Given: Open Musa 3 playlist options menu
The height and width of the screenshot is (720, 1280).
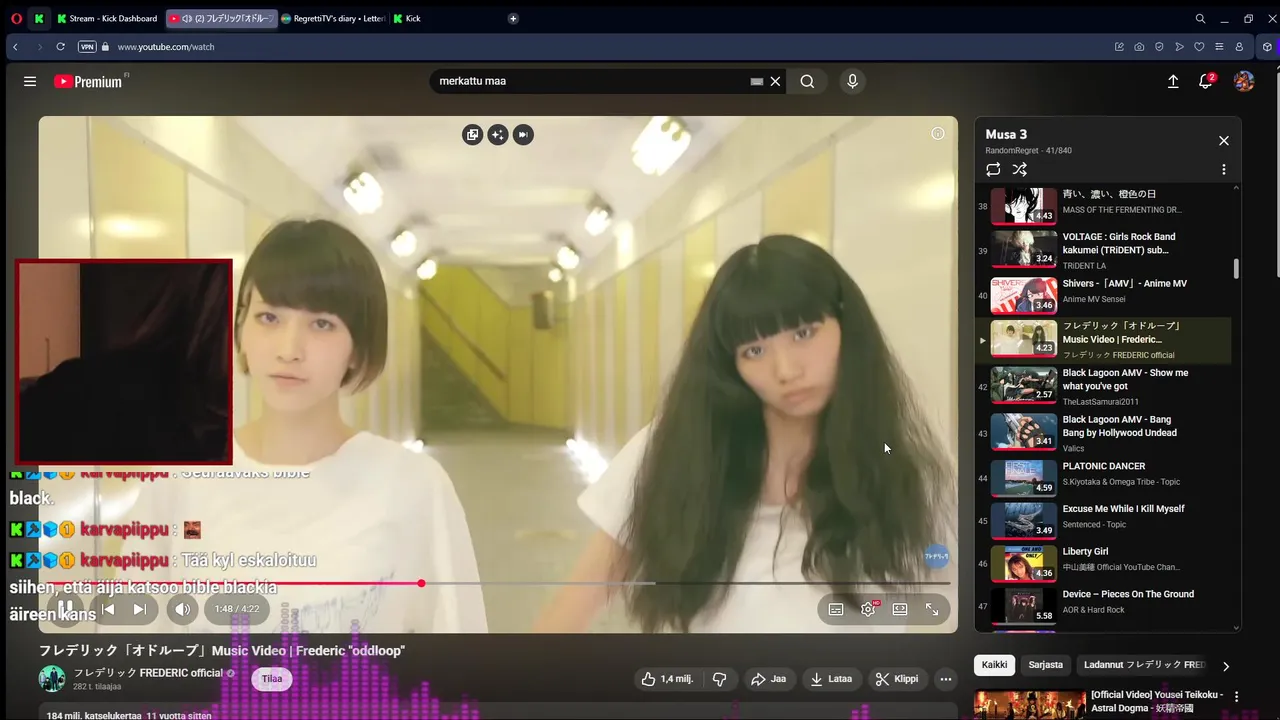Looking at the screenshot, I should click(x=1223, y=170).
